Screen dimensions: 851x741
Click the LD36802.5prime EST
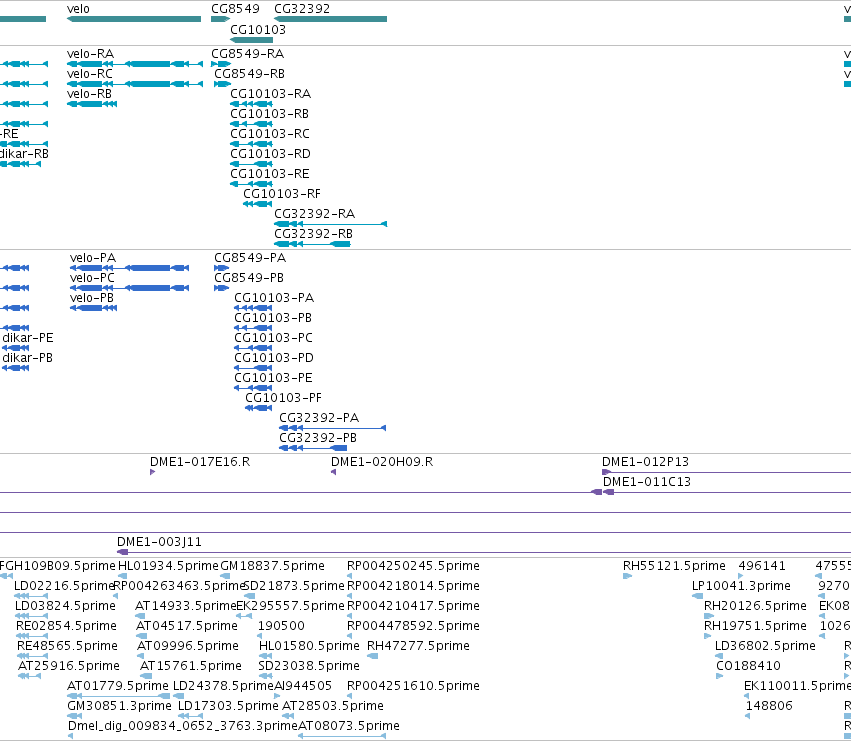pyautogui.click(x=719, y=656)
